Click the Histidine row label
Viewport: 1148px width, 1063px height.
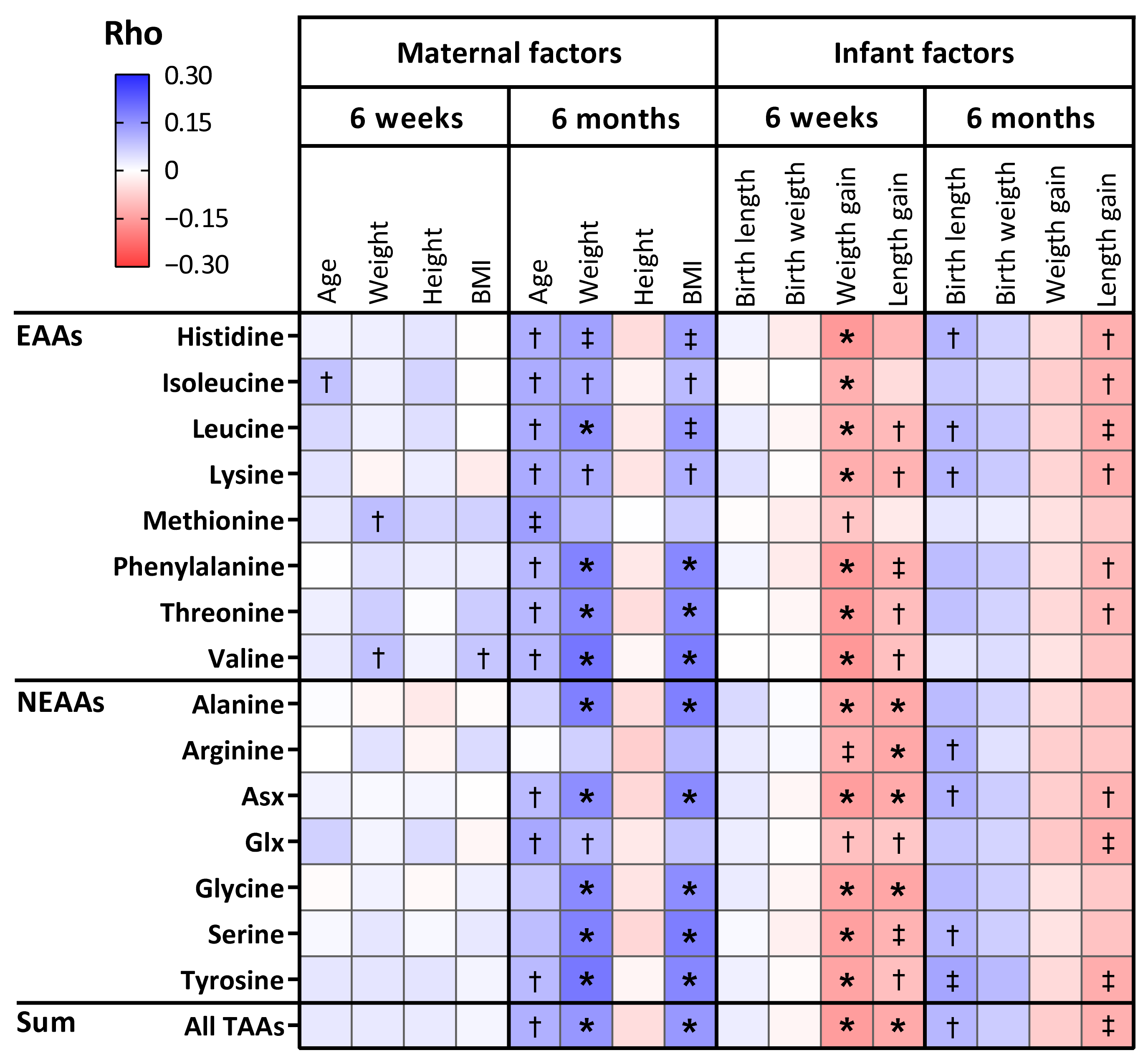[230, 337]
